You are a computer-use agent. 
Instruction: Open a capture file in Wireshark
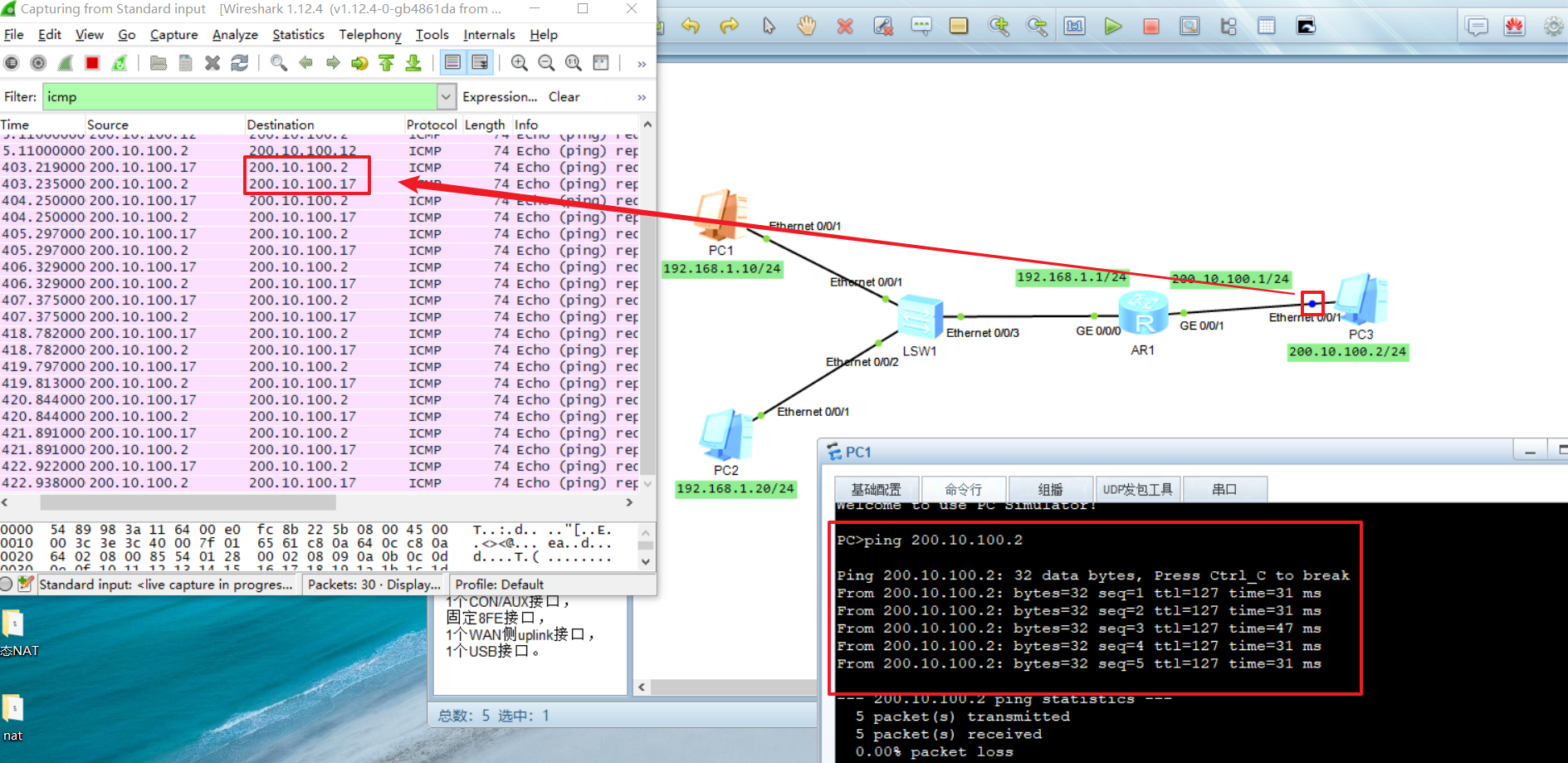point(159,63)
